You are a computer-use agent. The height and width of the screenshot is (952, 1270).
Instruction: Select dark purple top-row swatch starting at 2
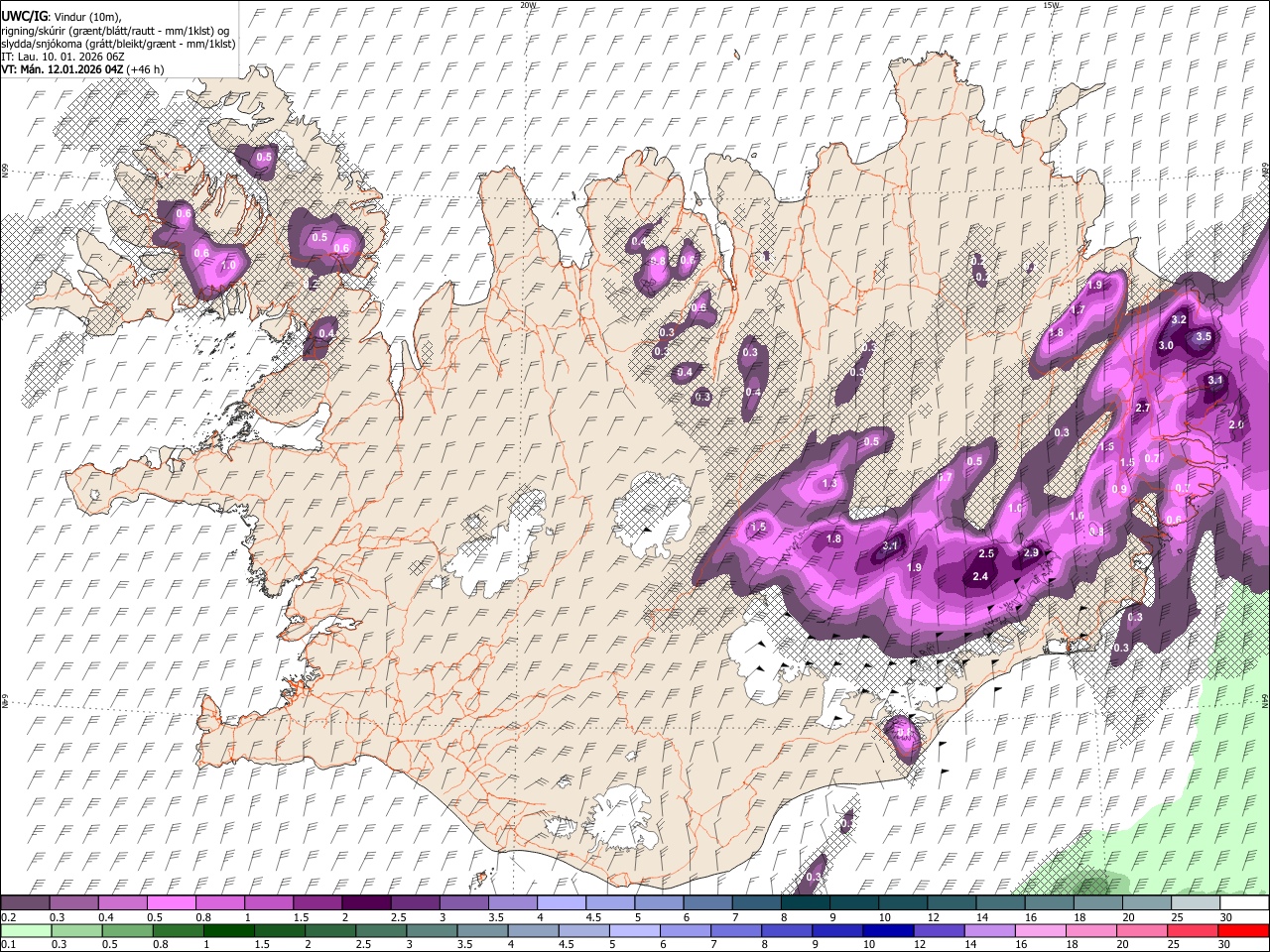[365, 902]
